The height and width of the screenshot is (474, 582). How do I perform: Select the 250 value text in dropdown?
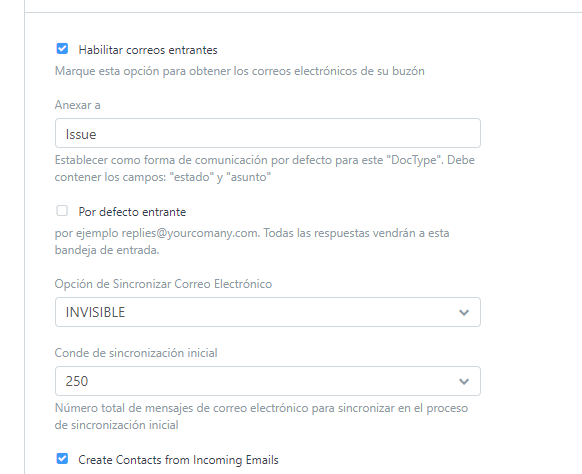tap(77, 382)
